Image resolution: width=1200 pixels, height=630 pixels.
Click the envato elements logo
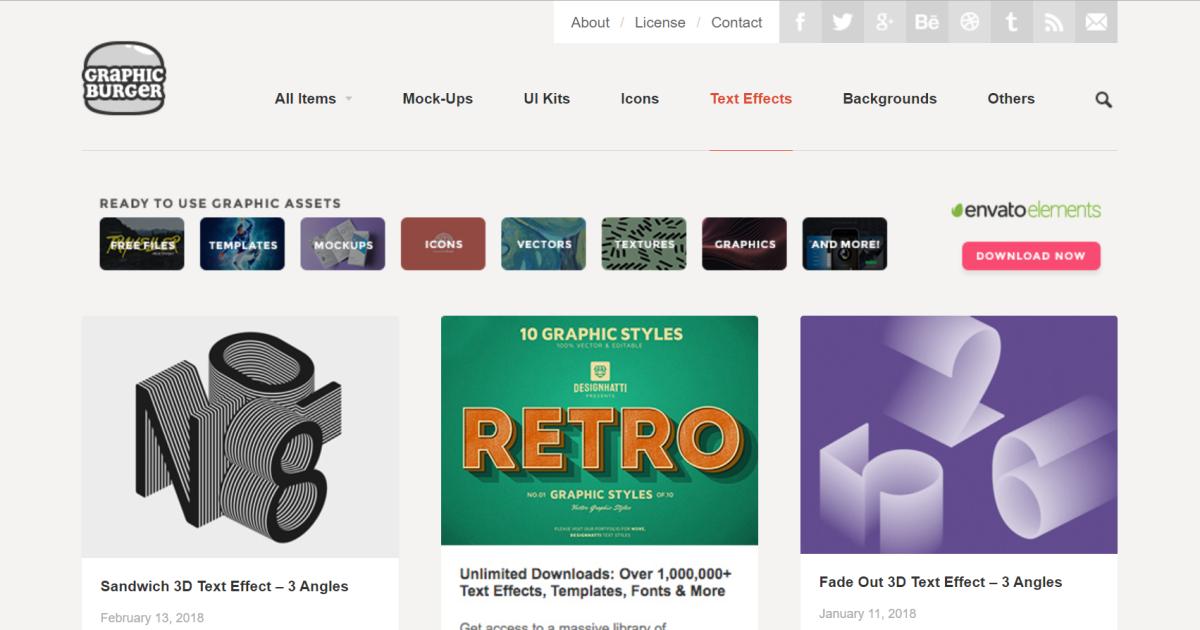(x=1026, y=210)
